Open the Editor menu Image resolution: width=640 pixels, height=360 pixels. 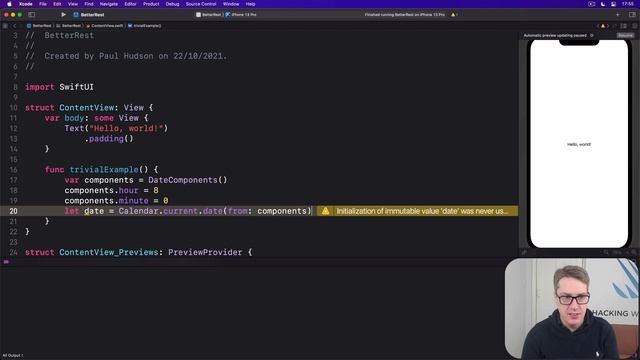130,4
